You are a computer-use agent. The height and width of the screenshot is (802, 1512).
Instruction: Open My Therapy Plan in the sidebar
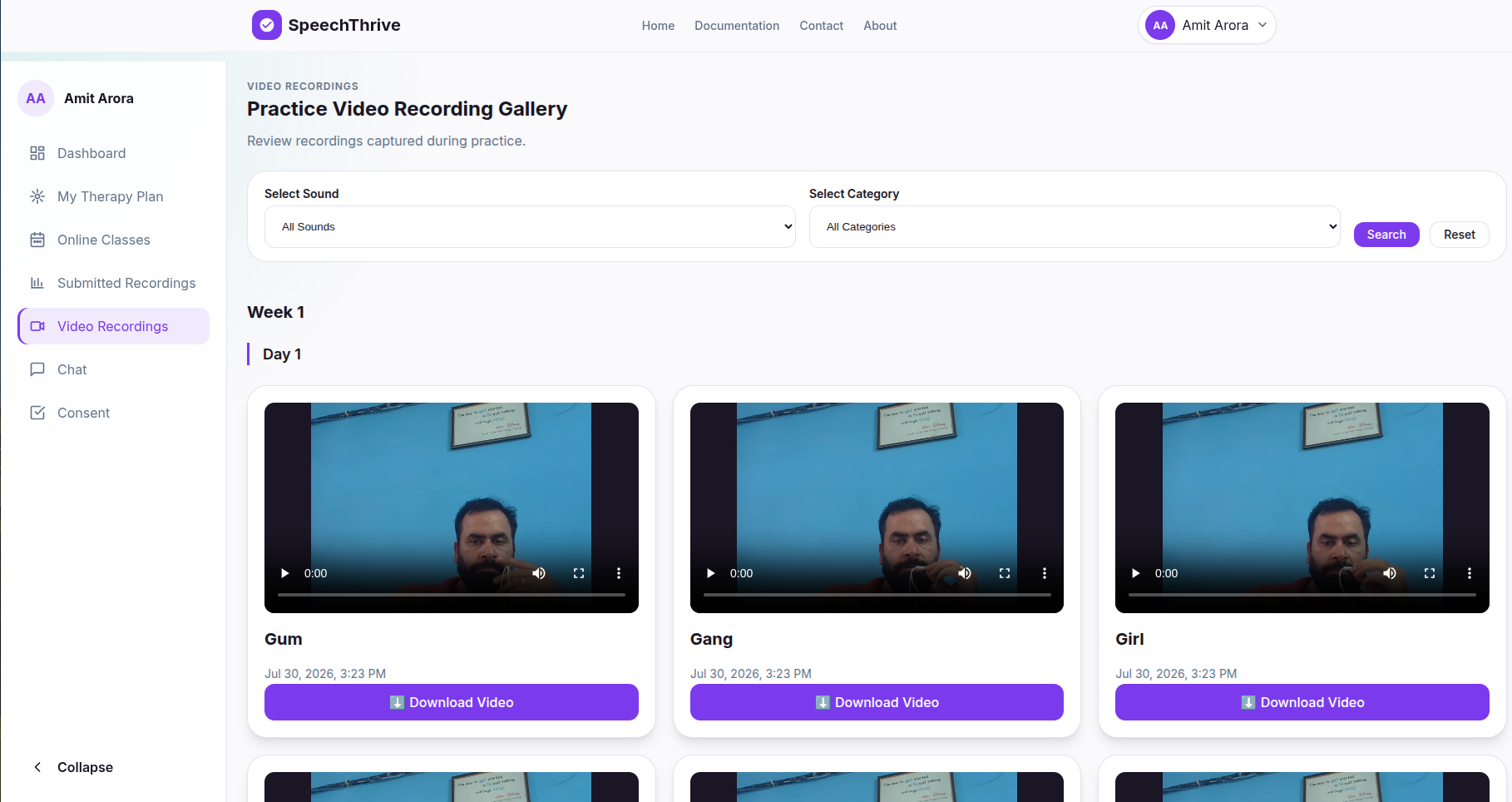point(113,196)
